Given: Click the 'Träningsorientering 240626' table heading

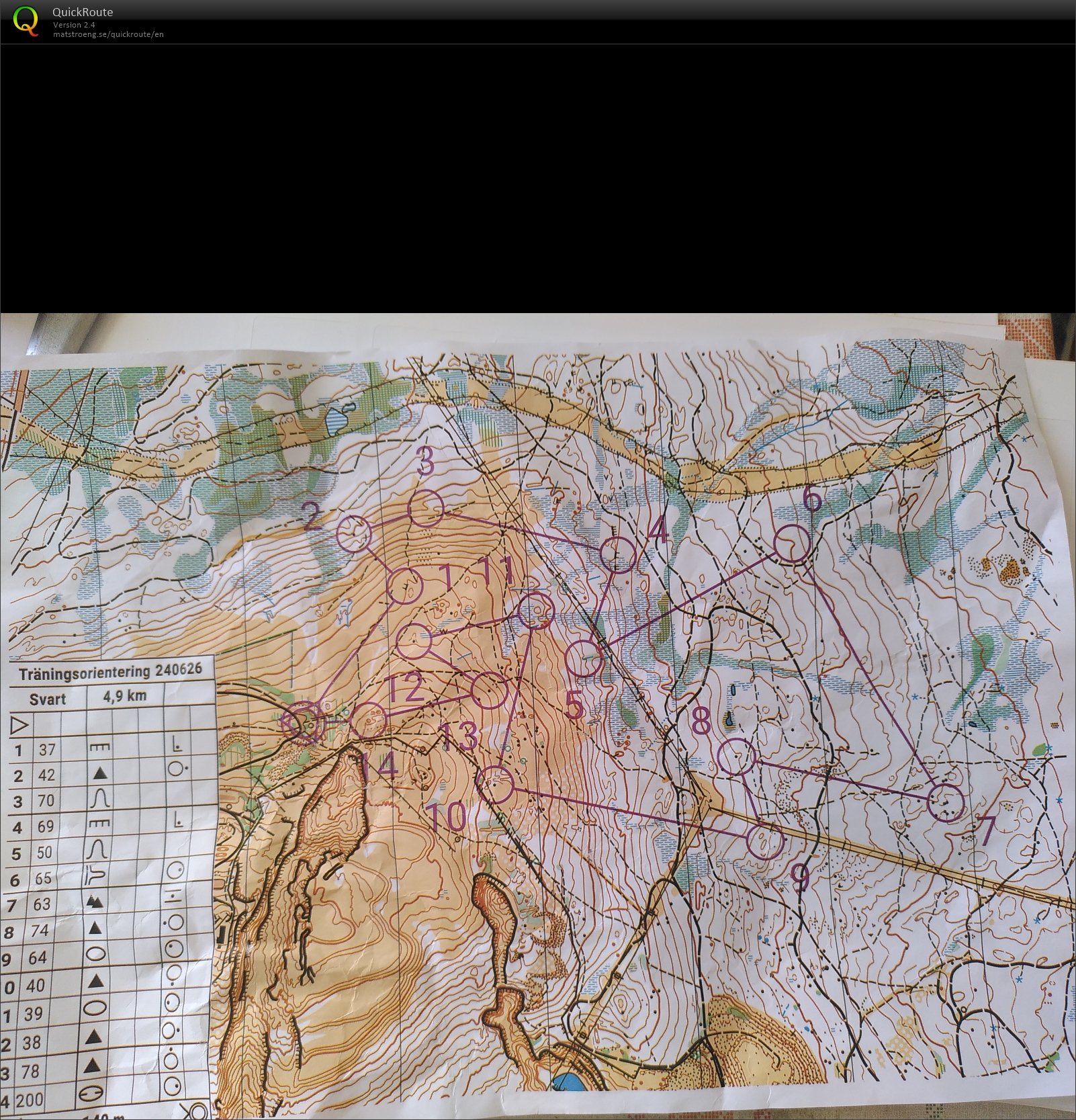Looking at the screenshot, I should (110, 672).
